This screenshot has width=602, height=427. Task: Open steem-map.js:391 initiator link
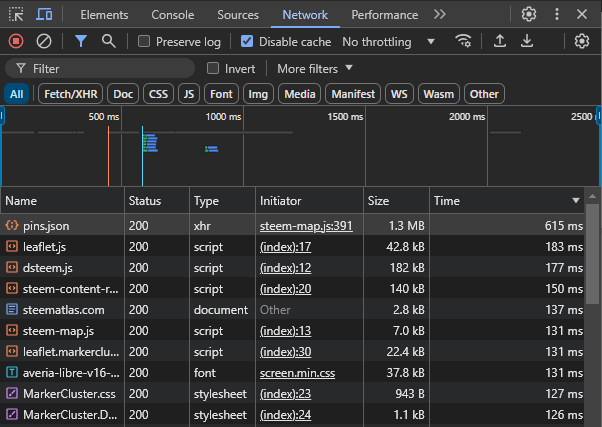tap(306, 226)
